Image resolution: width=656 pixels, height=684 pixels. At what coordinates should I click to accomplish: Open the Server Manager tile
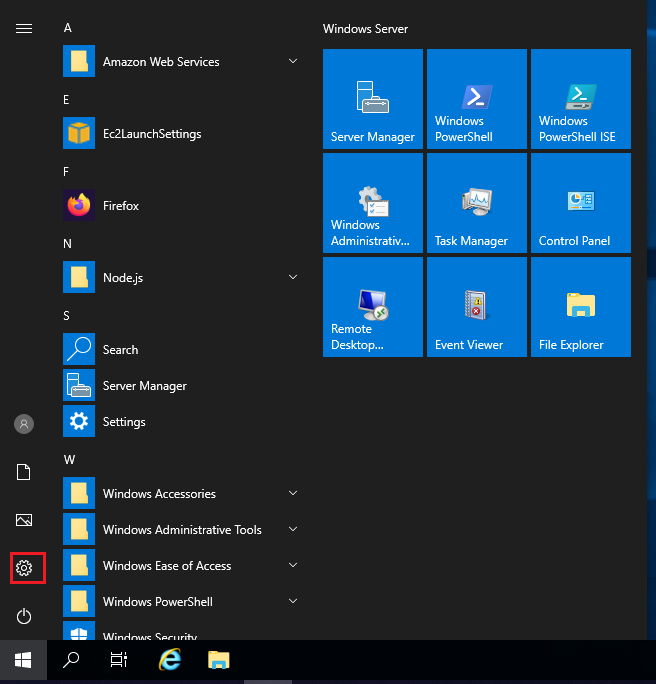373,99
